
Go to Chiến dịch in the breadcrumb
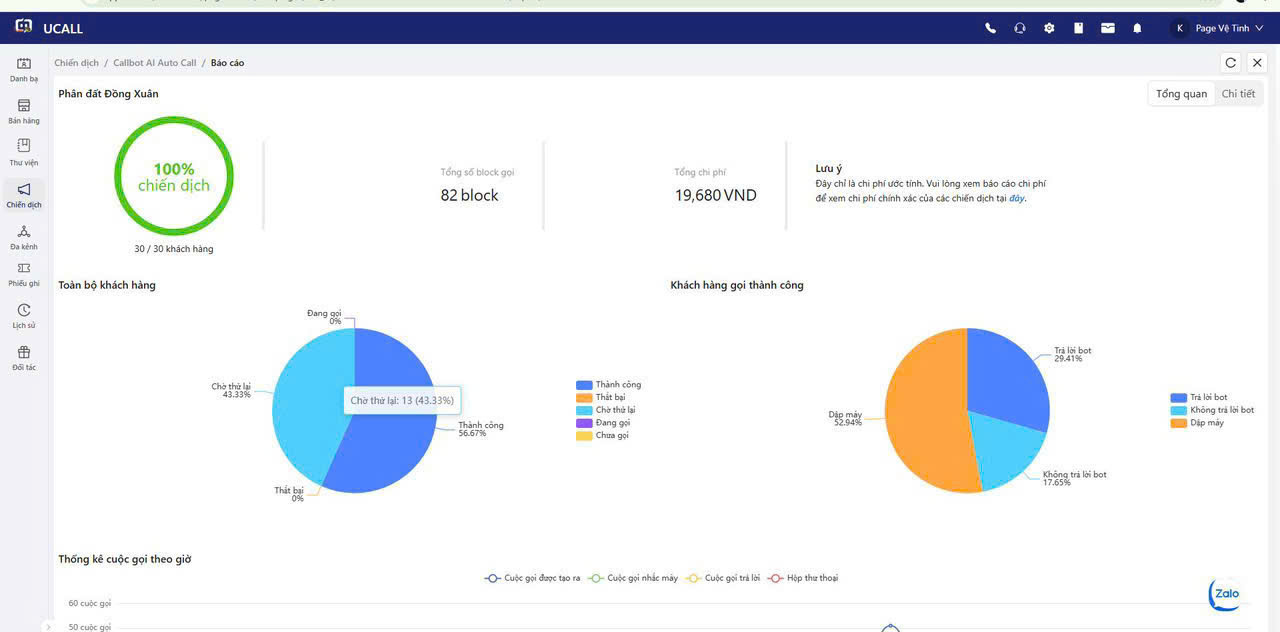click(x=77, y=63)
